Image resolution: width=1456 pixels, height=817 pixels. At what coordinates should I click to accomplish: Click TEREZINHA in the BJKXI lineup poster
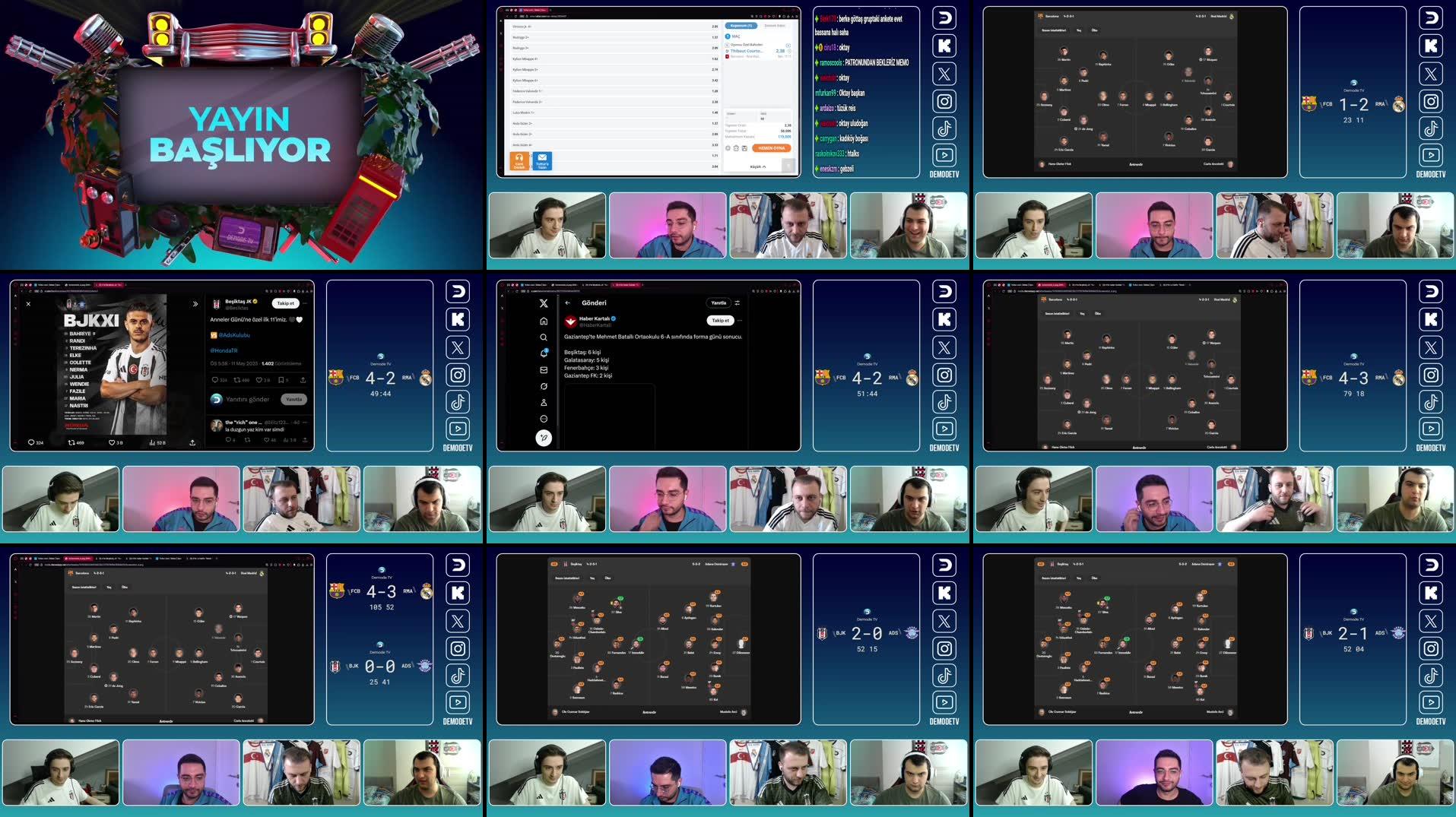83,348
